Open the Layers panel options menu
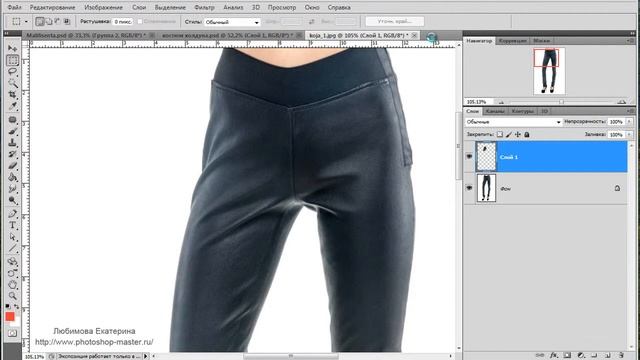This screenshot has width=640, height=360. tap(631, 111)
